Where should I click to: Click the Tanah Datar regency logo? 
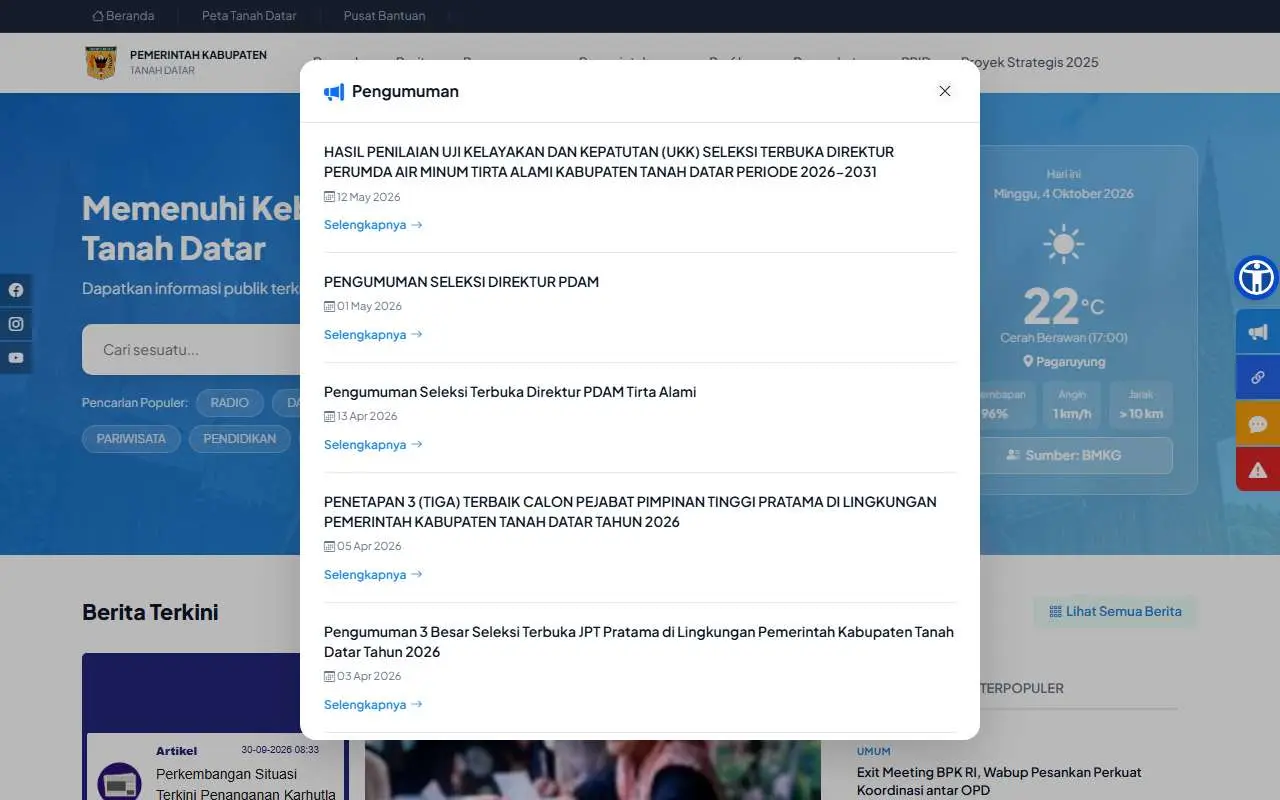tap(101, 62)
